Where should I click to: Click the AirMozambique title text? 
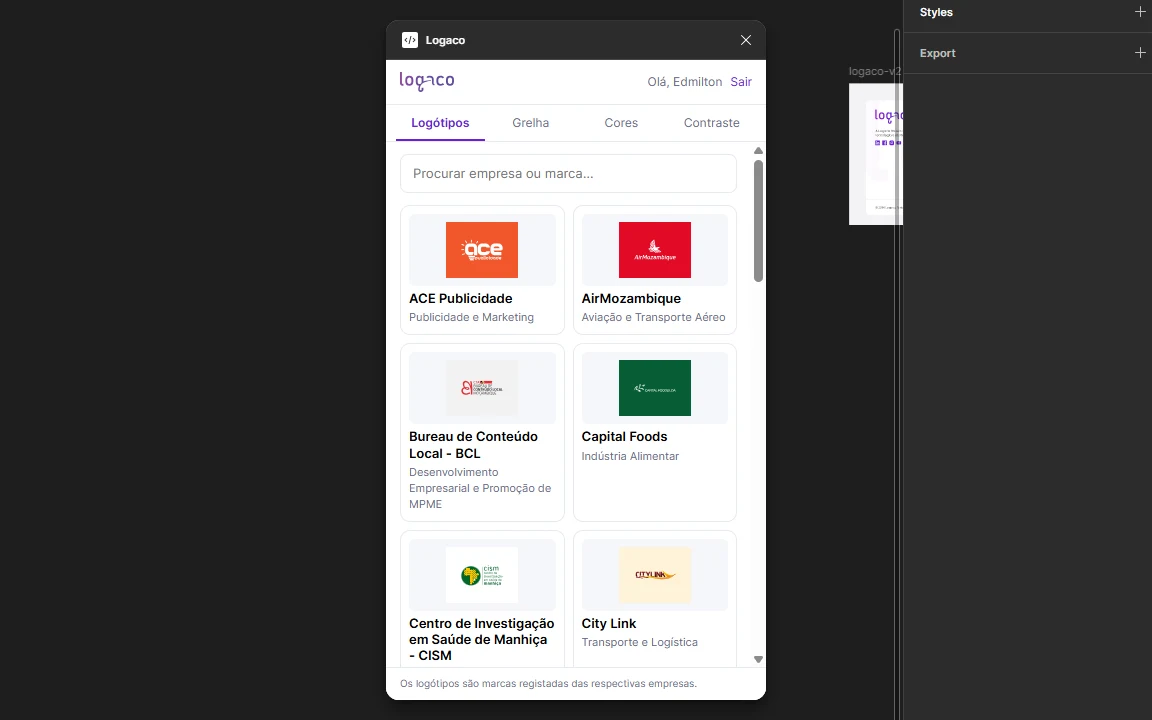click(x=631, y=298)
